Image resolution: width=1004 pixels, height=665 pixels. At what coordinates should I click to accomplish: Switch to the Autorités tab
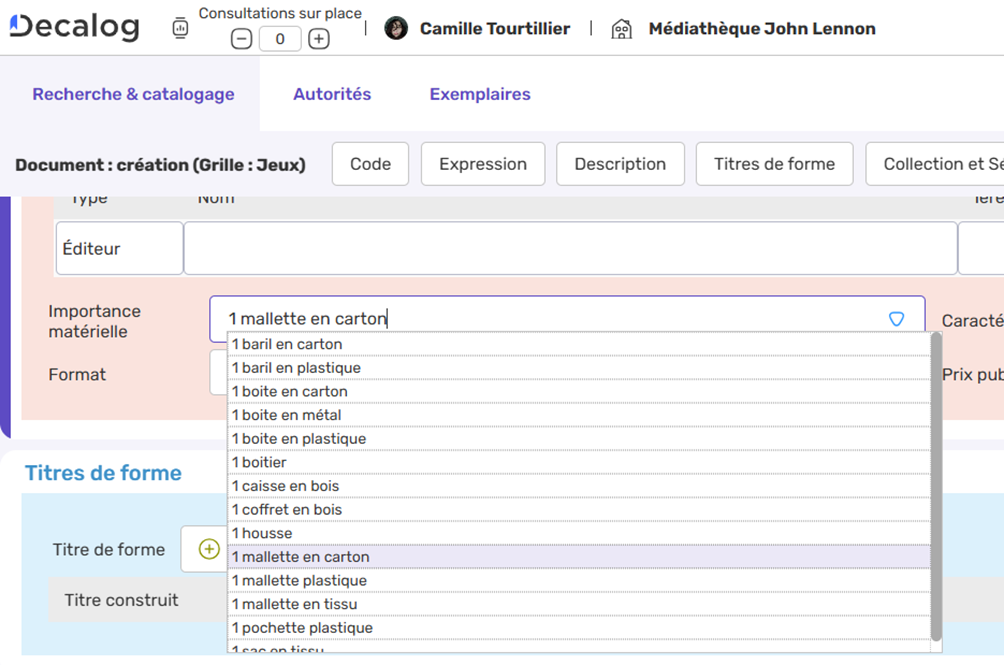point(332,94)
